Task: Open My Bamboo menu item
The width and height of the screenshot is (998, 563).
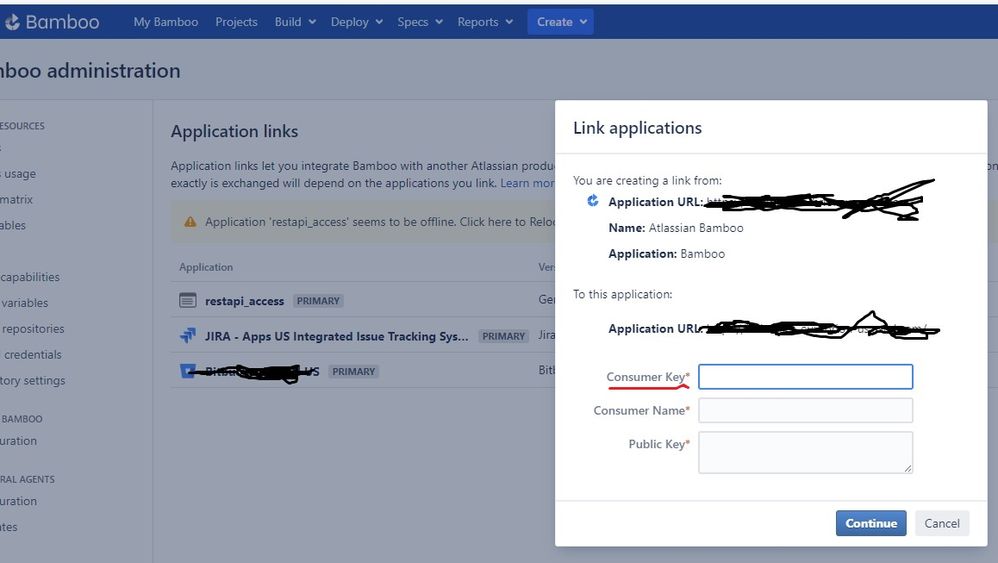Action: (x=165, y=22)
